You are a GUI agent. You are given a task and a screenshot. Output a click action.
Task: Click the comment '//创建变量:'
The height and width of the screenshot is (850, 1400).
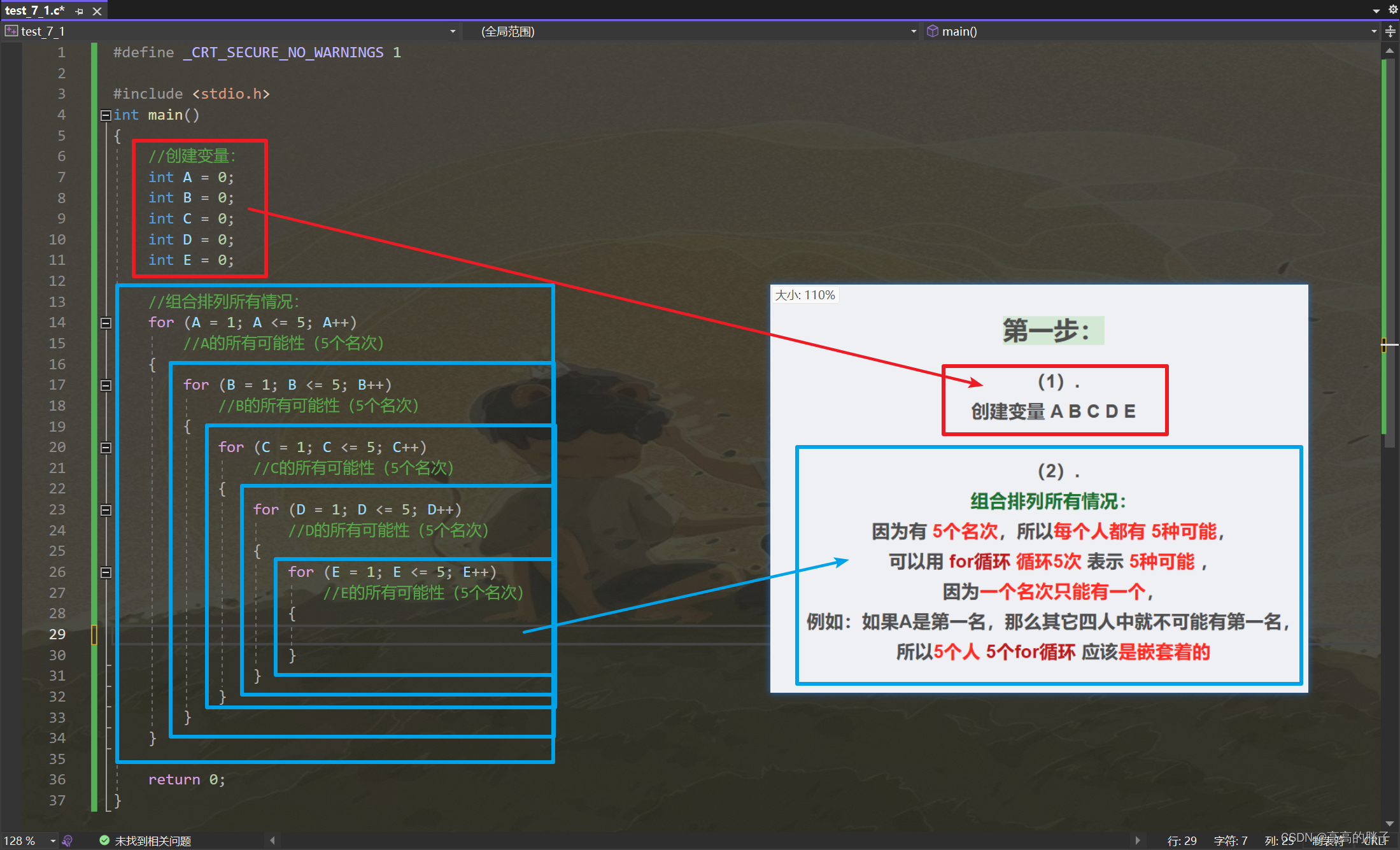192,156
